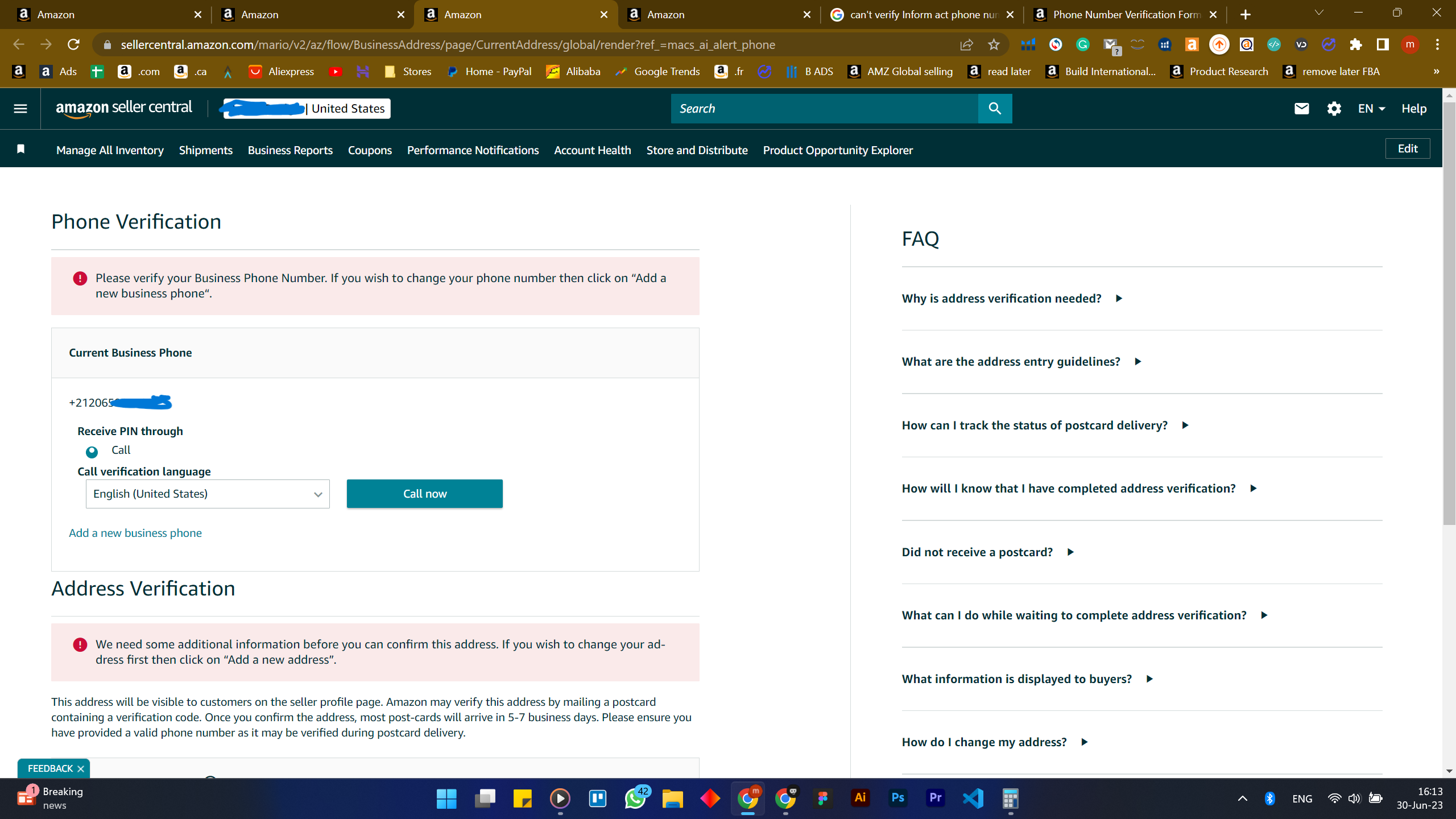Image resolution: width=1456 pixels, height=819 pixels.
Task: Open the EN language dropdown
Action: tap(1371, 109)
